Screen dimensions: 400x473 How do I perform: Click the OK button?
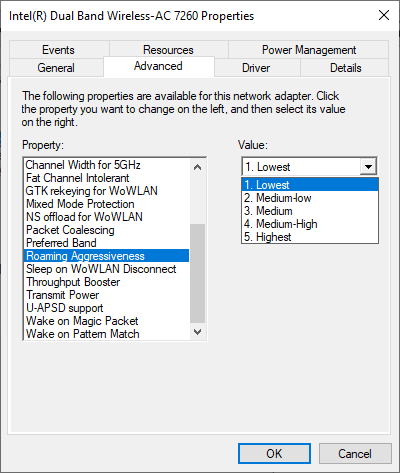coord(274,453)
